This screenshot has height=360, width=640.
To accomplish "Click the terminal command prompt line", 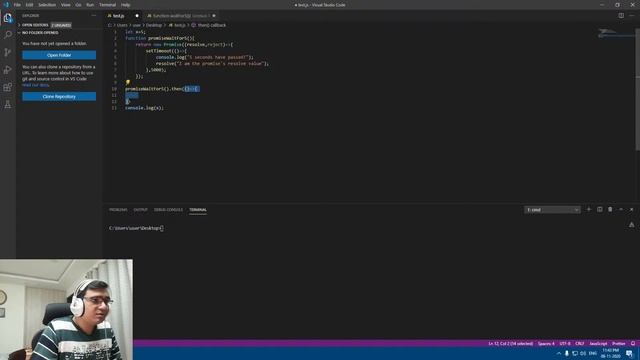I will (136, 228).
